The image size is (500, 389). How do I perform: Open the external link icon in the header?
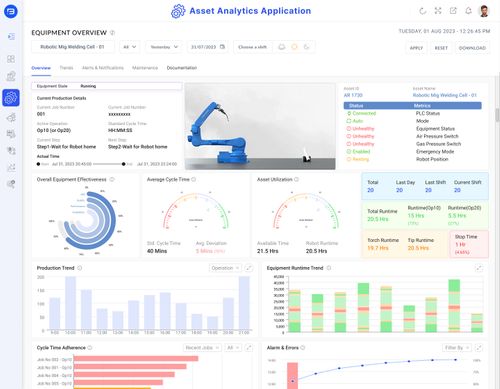(x=453, y=11)
